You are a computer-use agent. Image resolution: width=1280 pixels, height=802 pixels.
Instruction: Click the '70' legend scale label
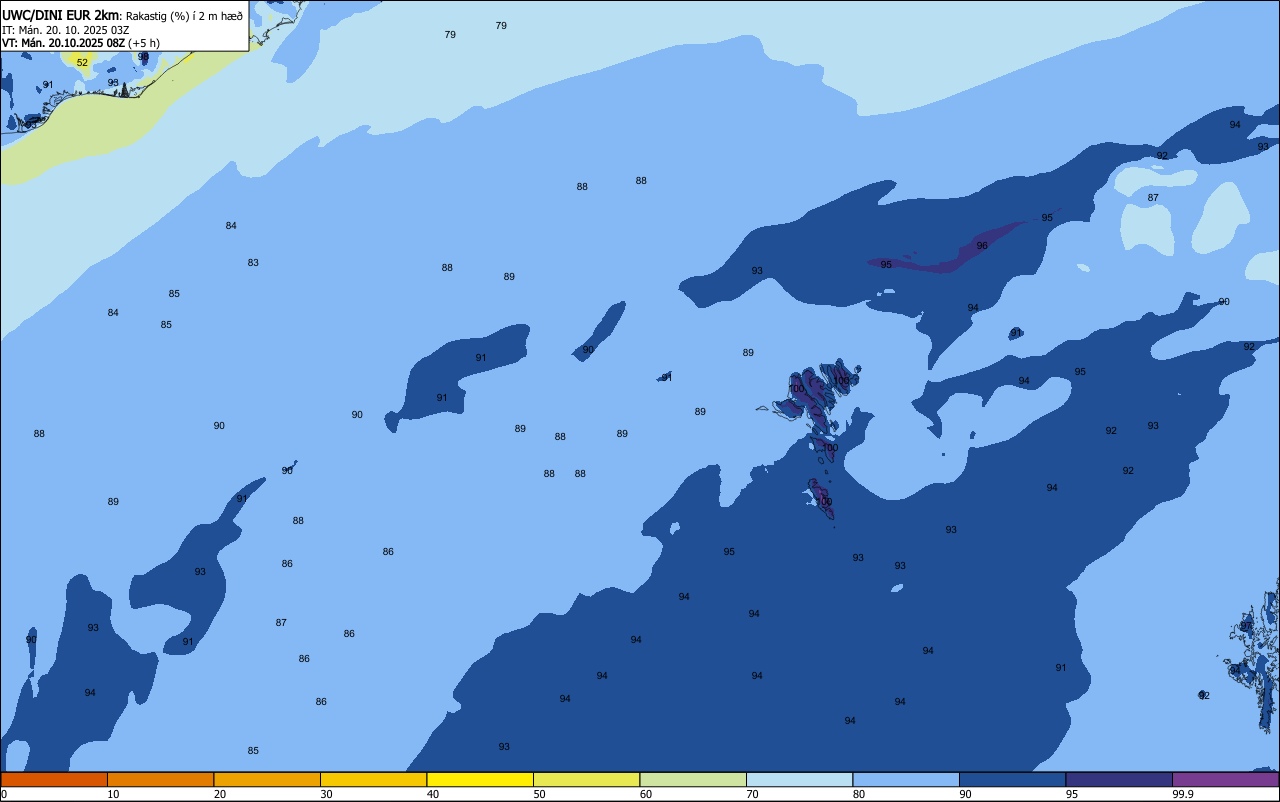tap(752, 794)
